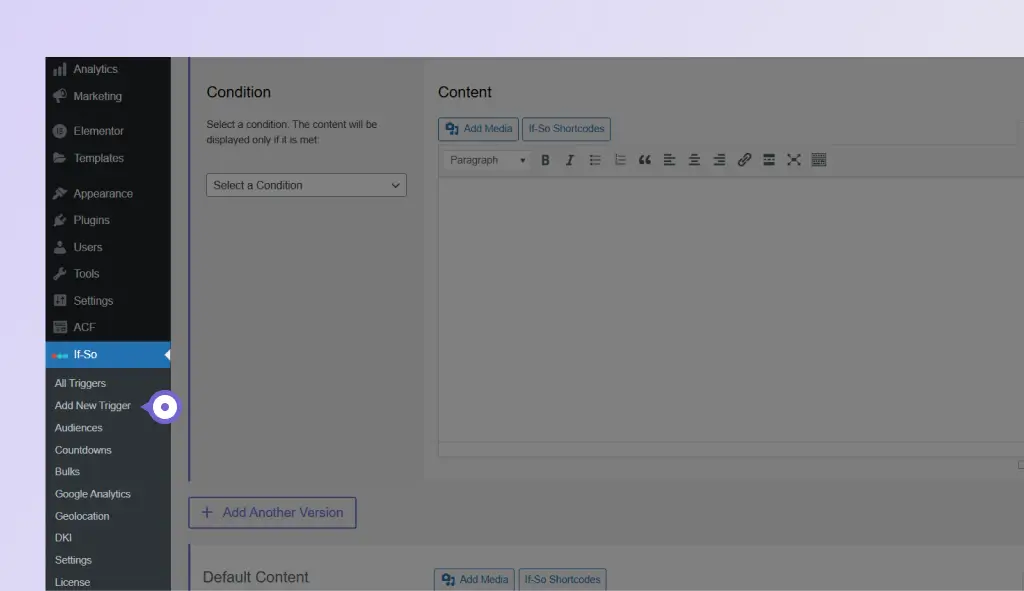Insert a numbered list
The image size is (1024, 591).
point(619,160)
